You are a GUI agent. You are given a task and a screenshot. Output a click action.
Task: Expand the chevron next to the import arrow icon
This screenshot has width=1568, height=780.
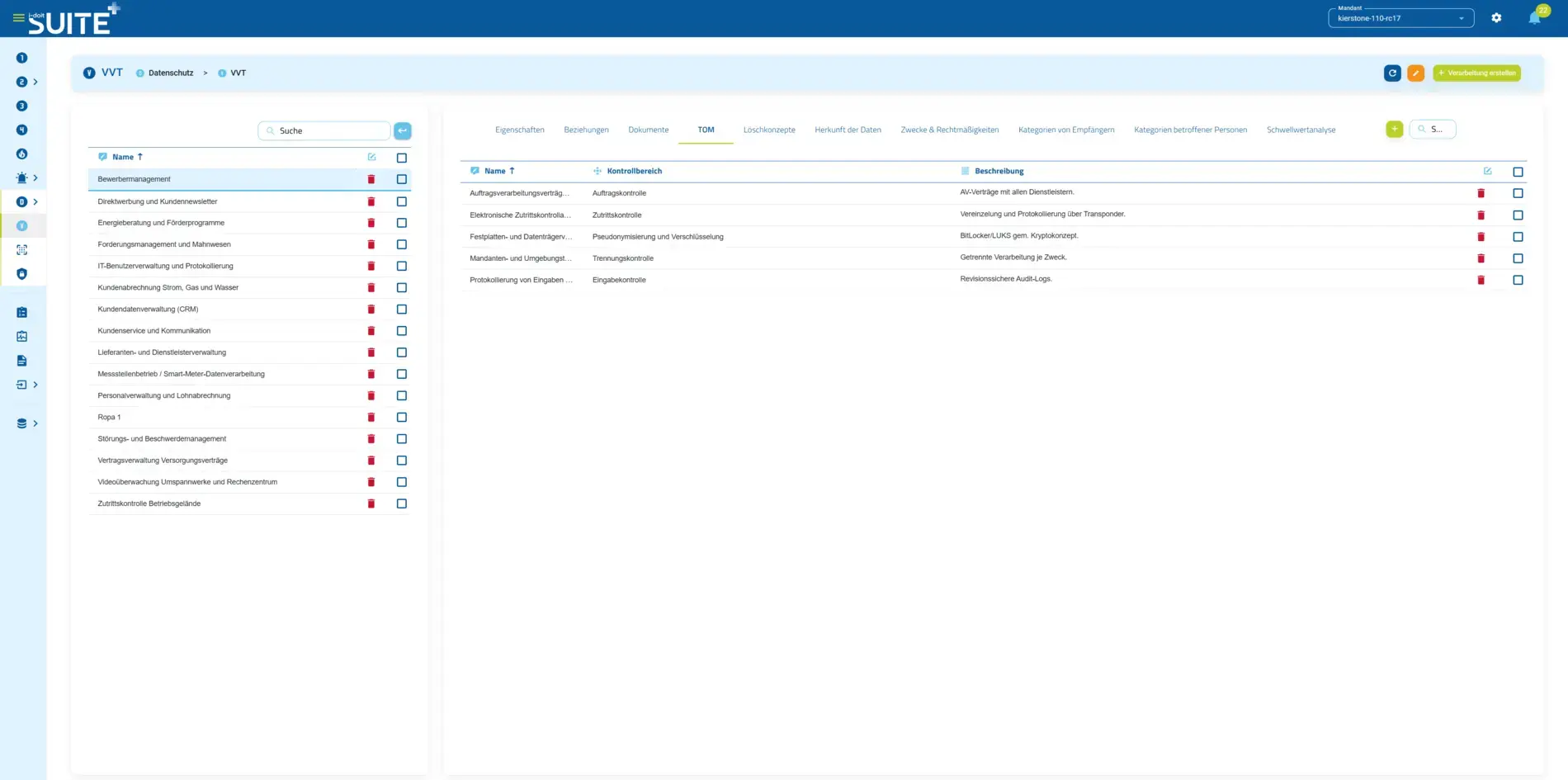tap(35, 385)
